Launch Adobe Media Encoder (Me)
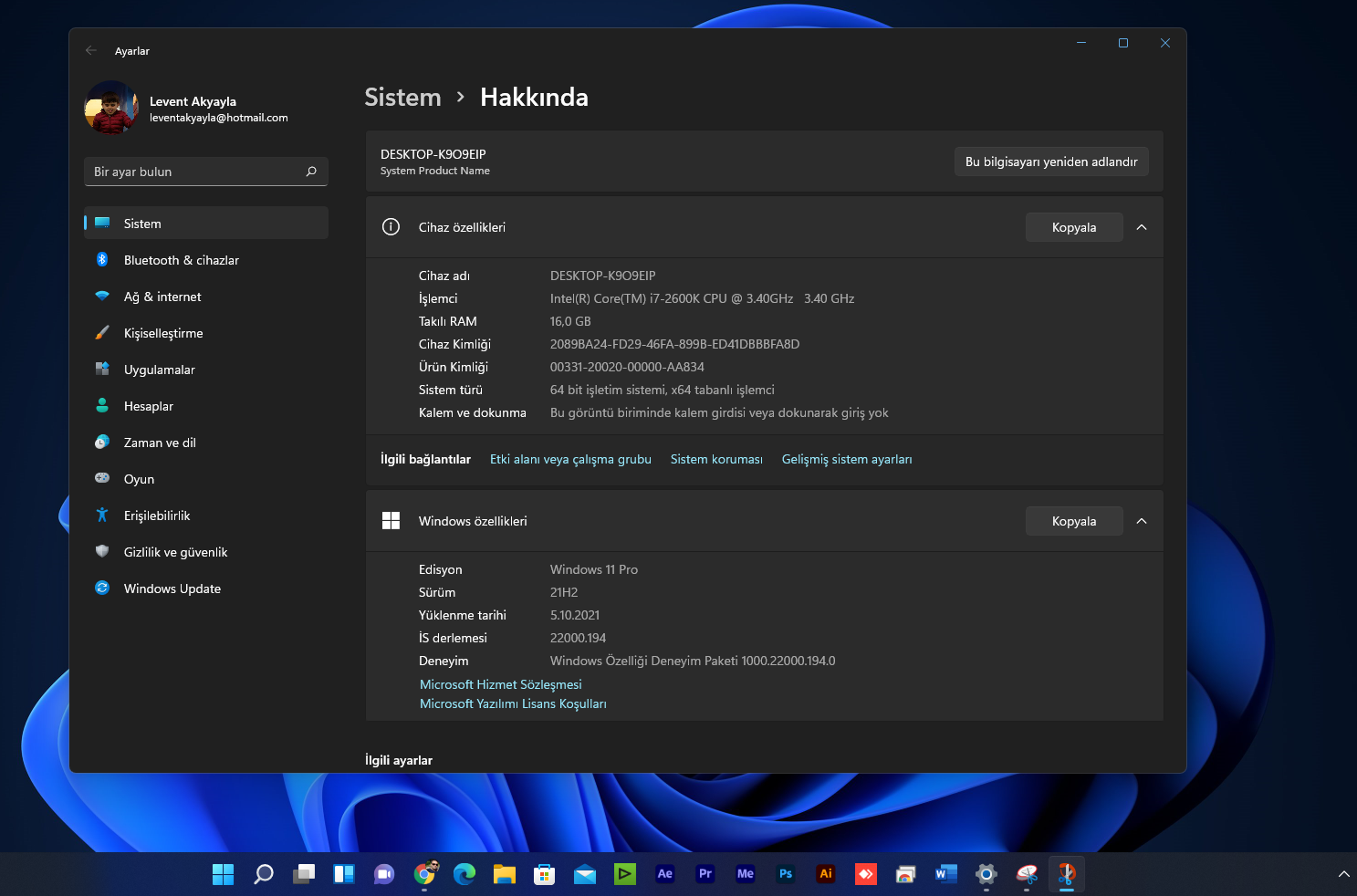1357x896 pixels. pos(746,874)
